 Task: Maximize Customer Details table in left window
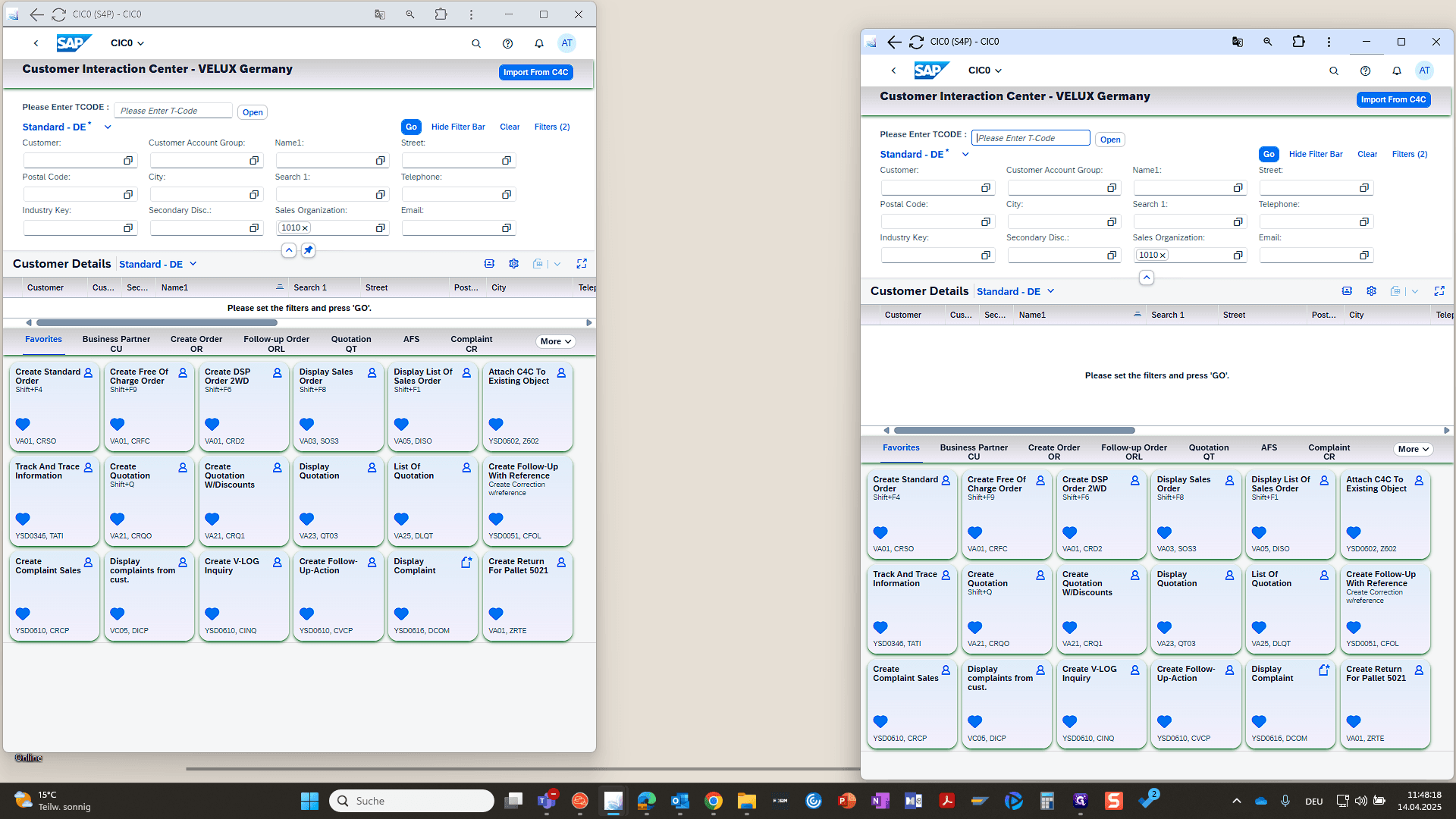pyautogui.click(x=582, y=264)
